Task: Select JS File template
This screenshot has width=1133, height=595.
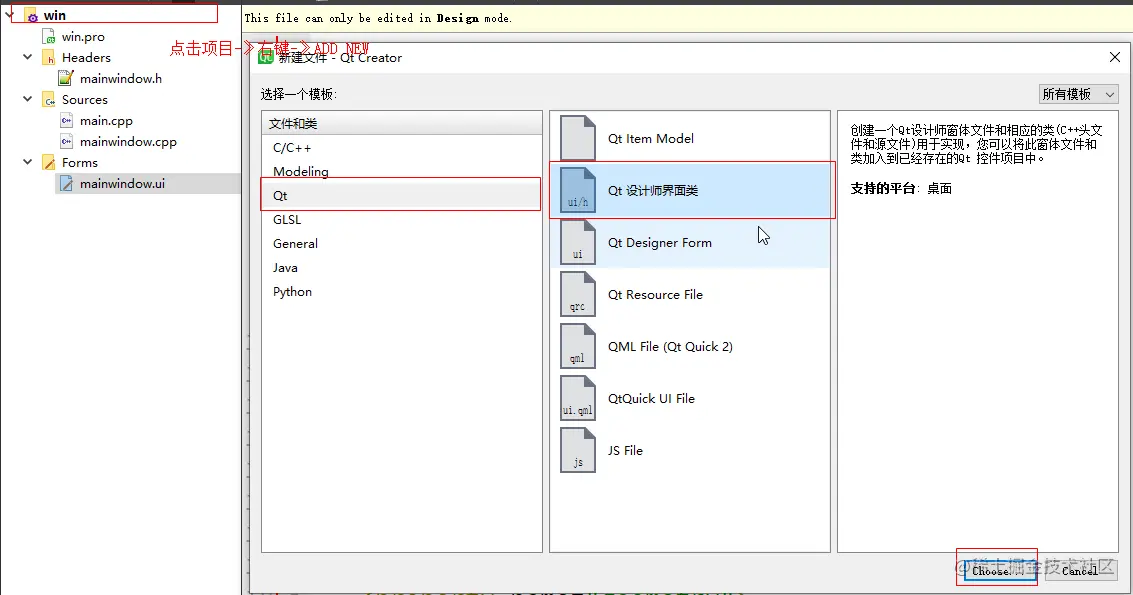Action: (690, 450)
